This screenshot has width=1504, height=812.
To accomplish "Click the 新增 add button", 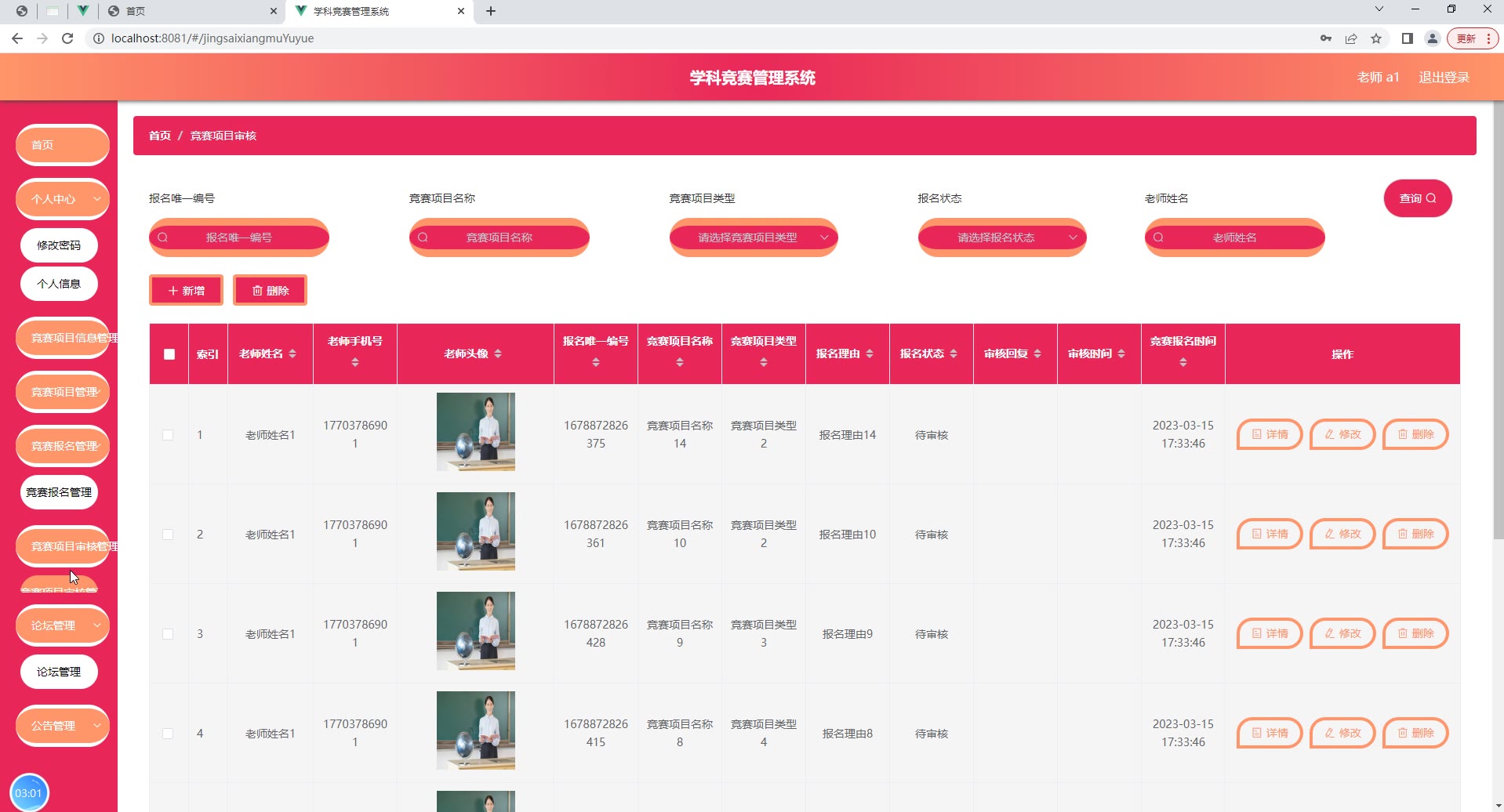I will tap(187, 291).
